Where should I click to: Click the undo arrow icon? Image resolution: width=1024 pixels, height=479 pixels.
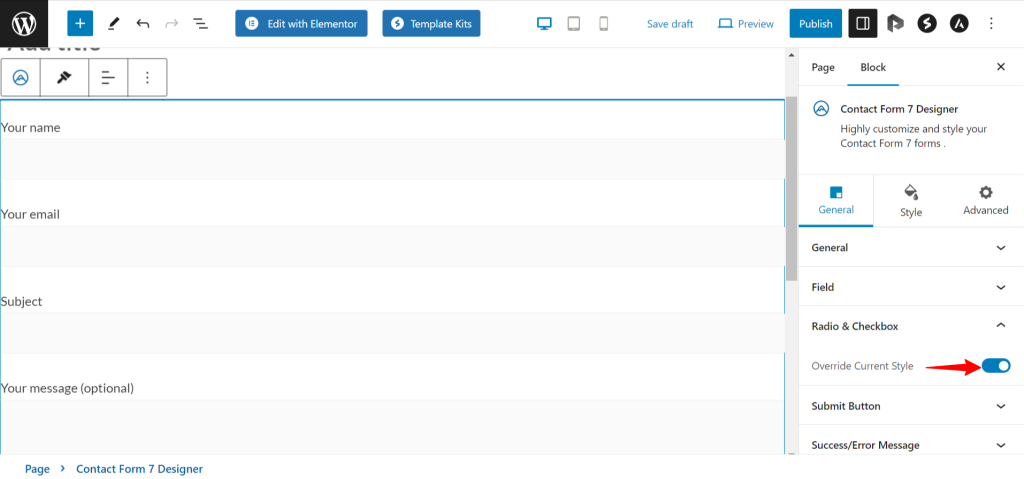click(x=143, y=23)
